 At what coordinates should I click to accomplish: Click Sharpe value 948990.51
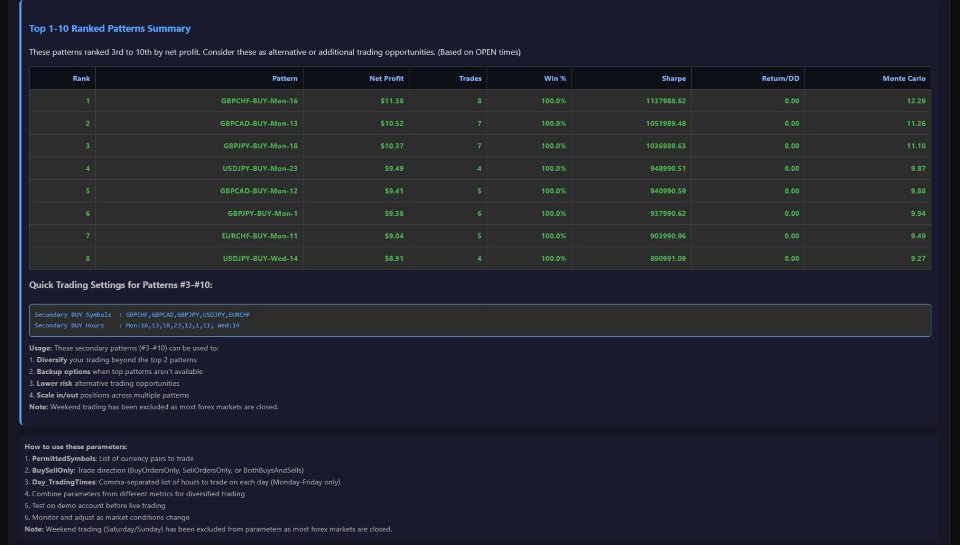(x=667, y=168)
